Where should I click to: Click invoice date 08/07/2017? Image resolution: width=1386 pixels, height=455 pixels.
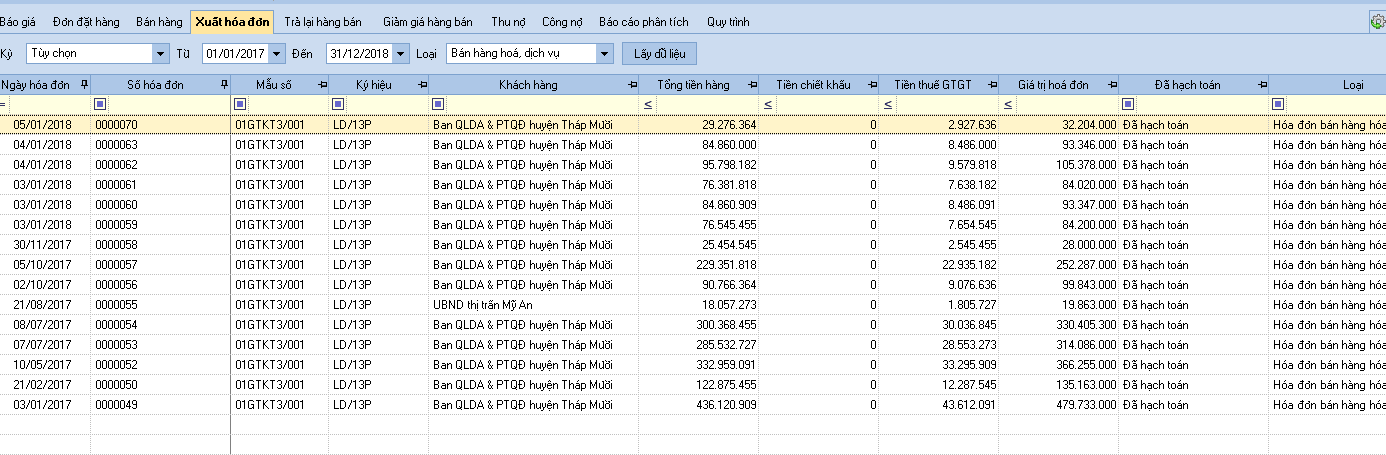coord(42,325)
